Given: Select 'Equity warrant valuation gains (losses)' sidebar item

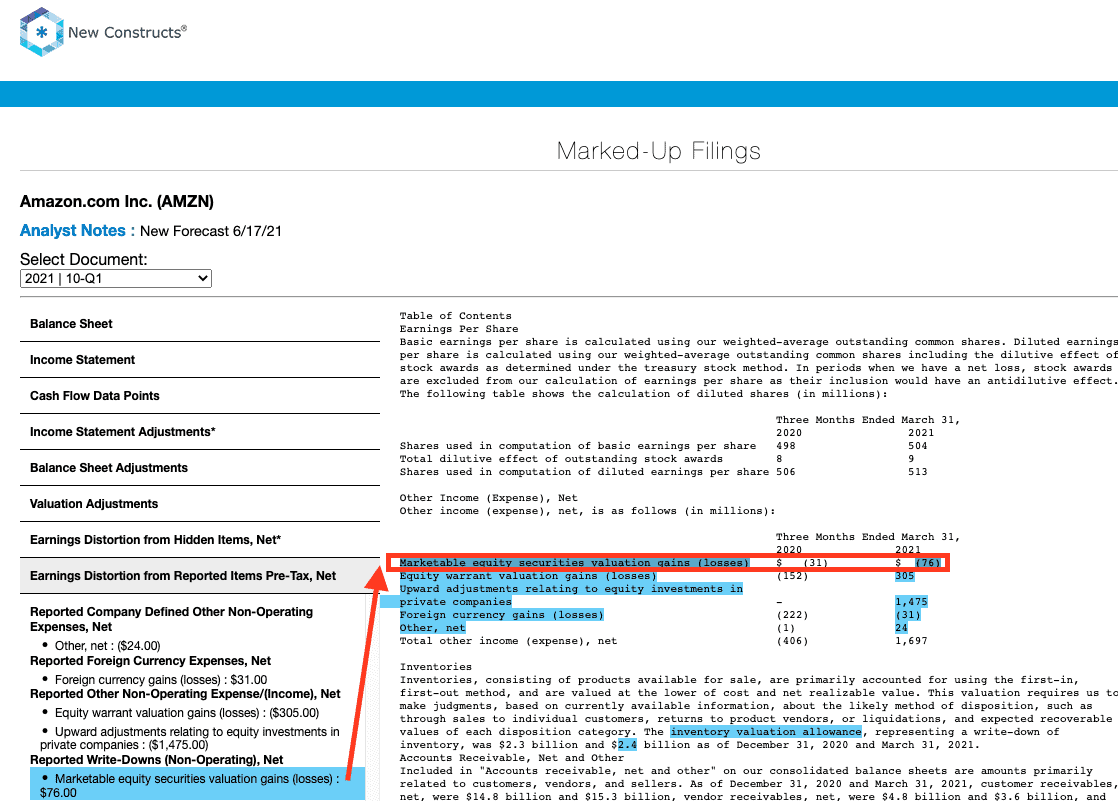Looking at the screenshot, I should (x=187, y=713).
